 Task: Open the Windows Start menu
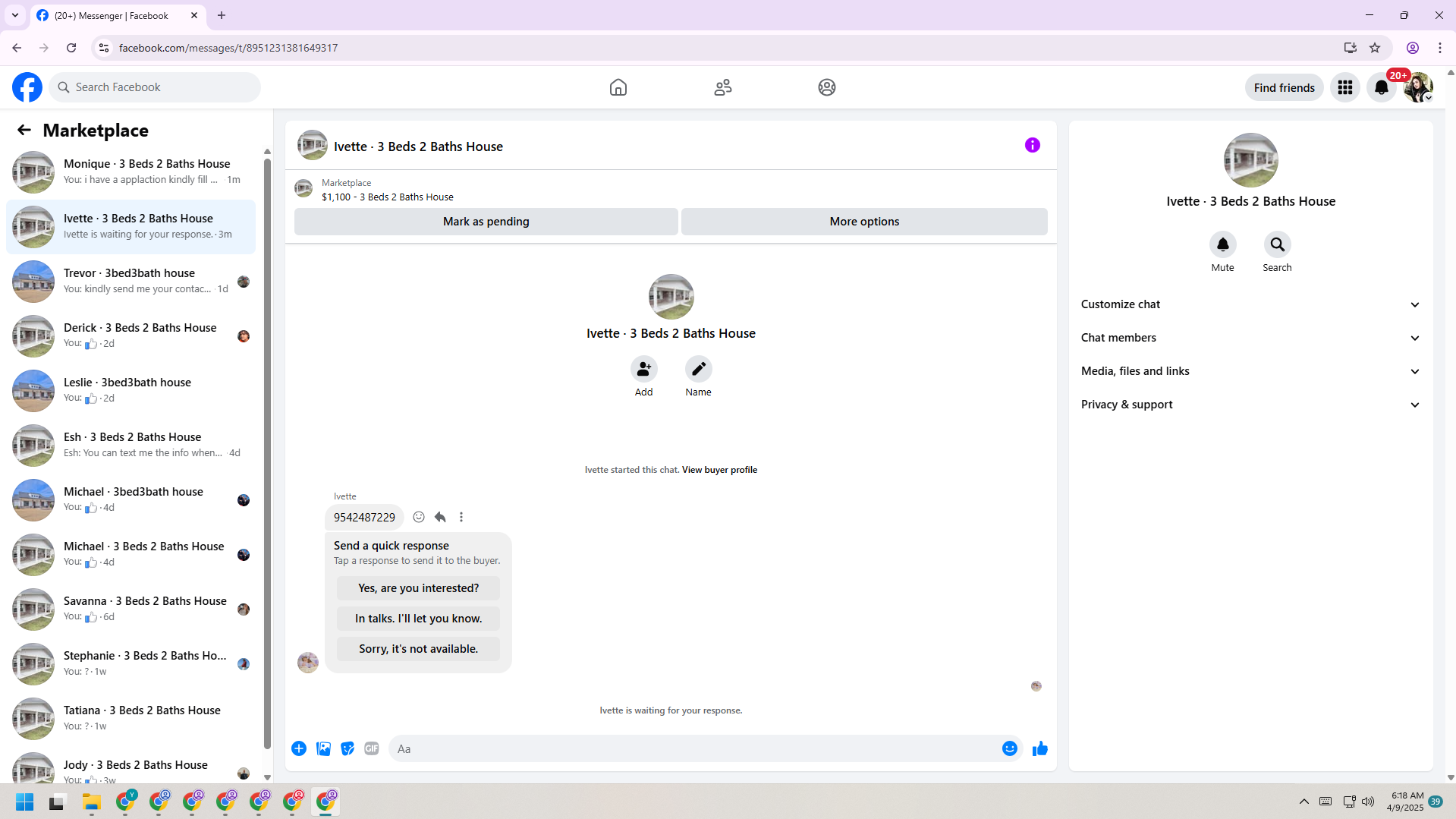(25, 802)
